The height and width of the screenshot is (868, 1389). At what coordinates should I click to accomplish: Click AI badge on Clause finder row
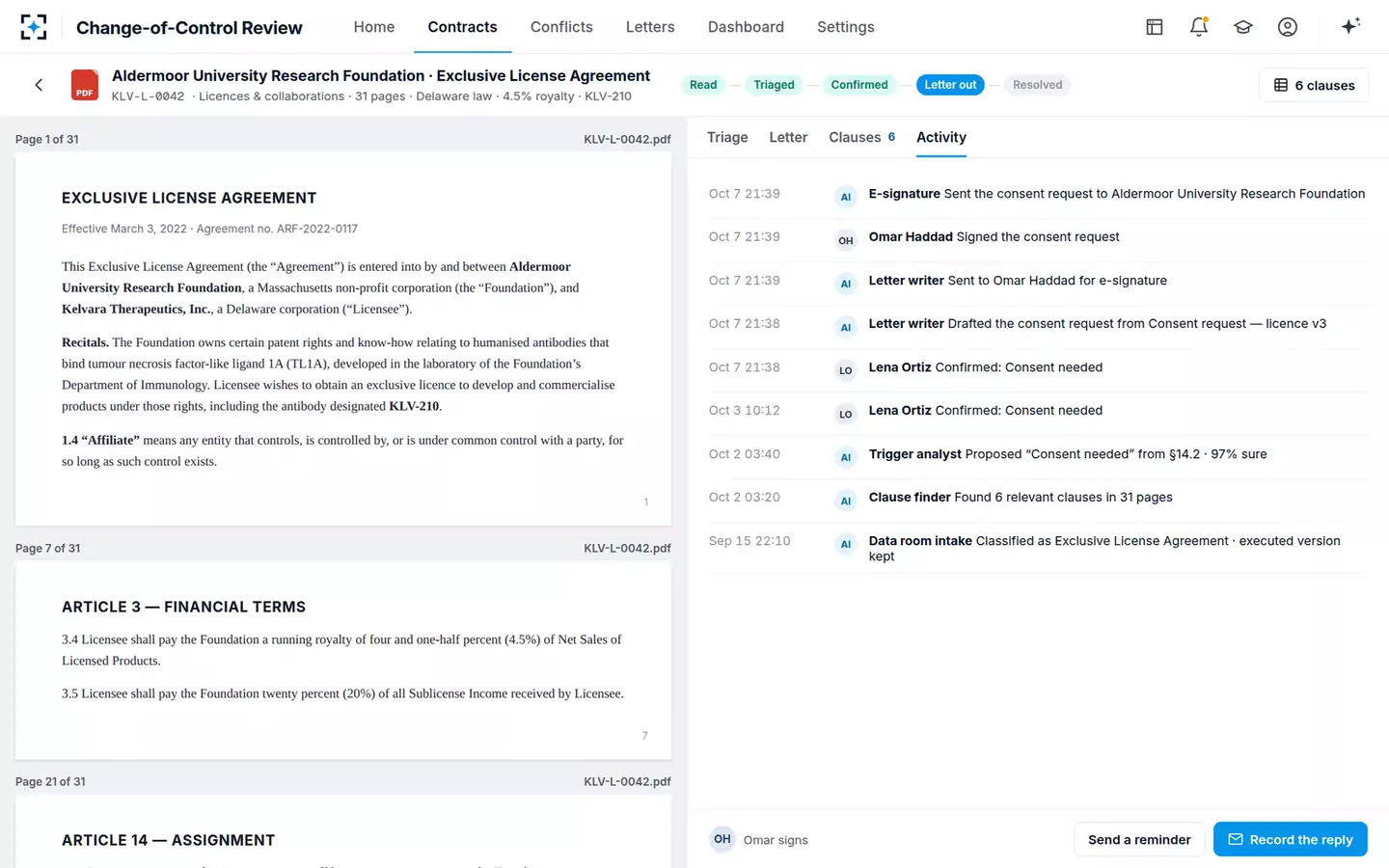click(x=846, y=502)
